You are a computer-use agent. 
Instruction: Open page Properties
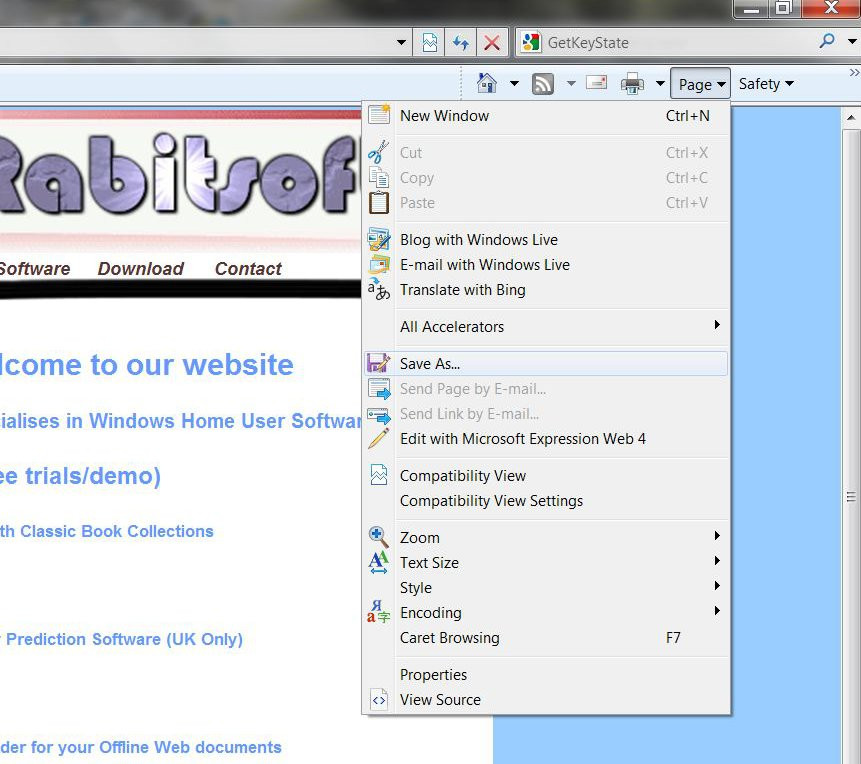click(x=546, y=674)
